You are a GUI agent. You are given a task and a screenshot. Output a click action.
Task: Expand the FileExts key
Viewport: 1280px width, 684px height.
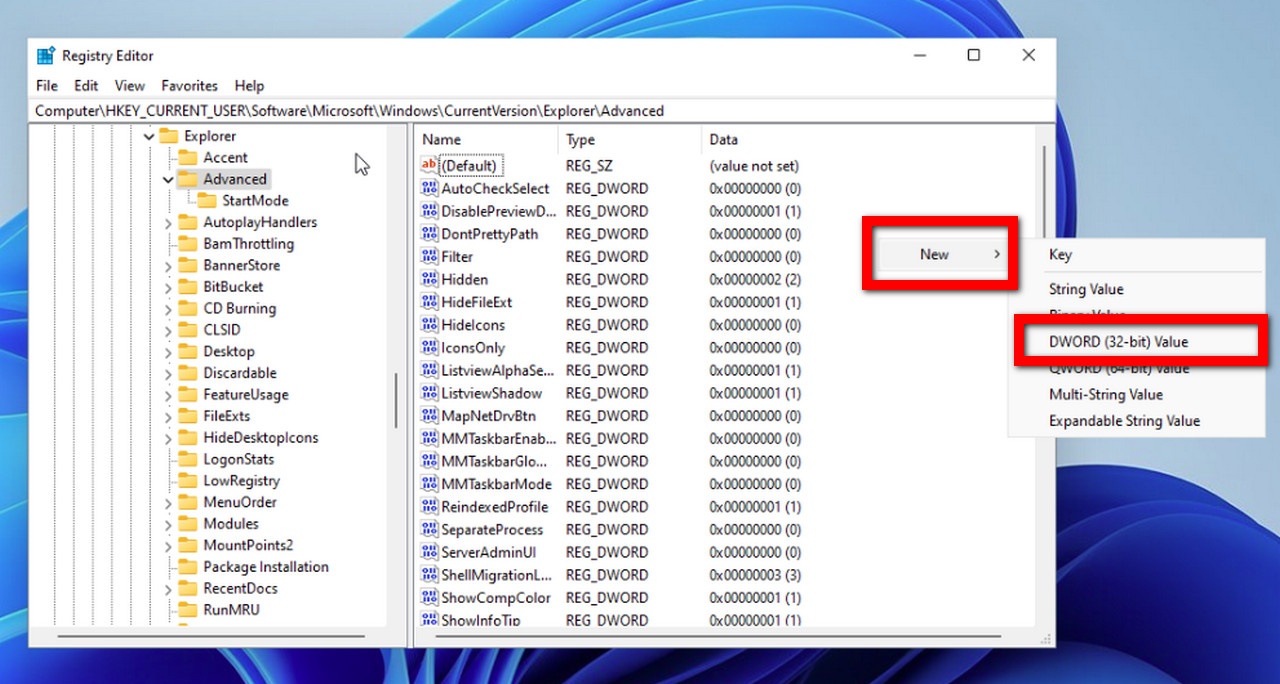[x=168, y=416]
